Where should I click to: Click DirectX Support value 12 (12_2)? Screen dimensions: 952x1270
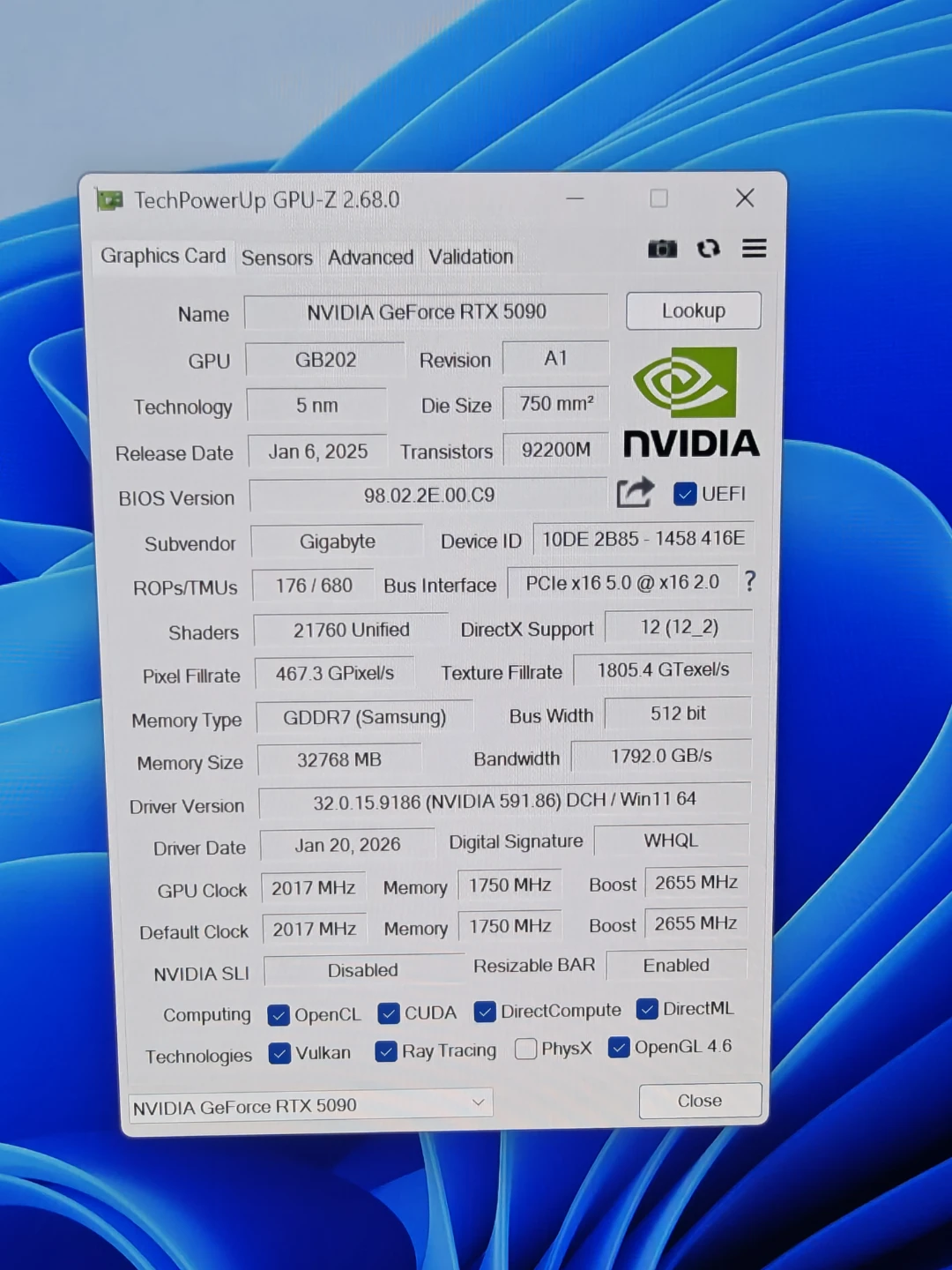click(680, 627)
